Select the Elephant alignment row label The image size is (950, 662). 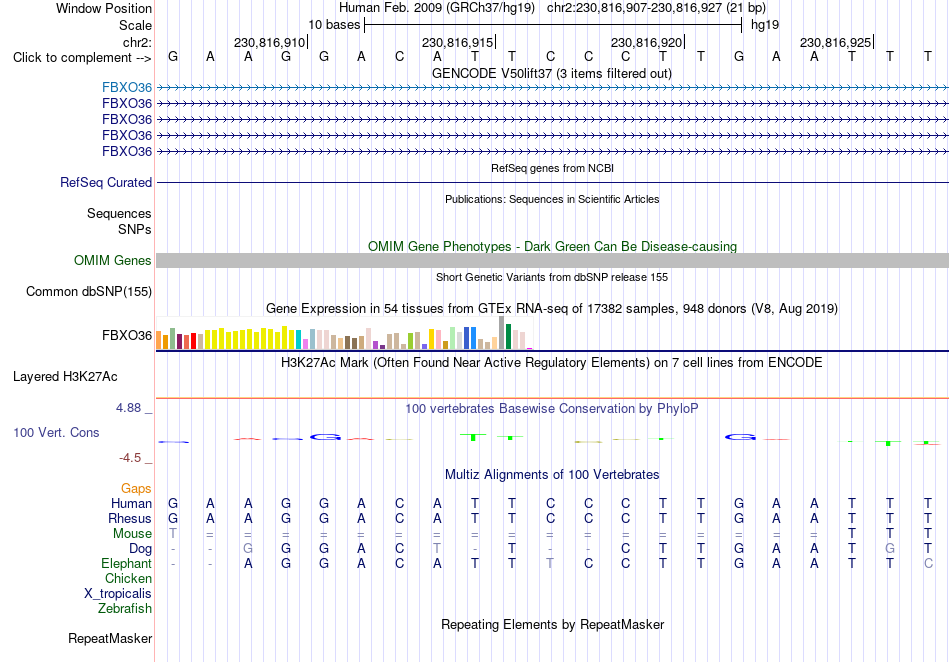point(127,563)
